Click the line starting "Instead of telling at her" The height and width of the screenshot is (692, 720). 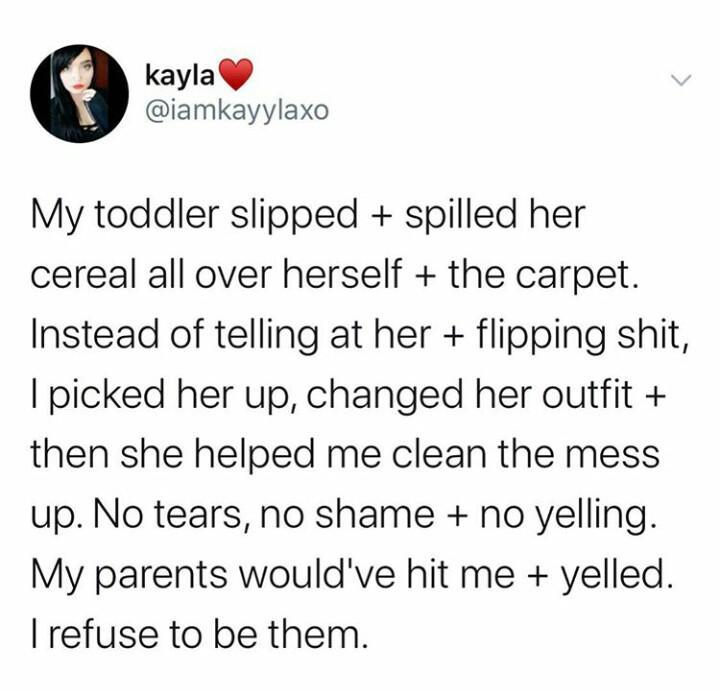point(360,335)
